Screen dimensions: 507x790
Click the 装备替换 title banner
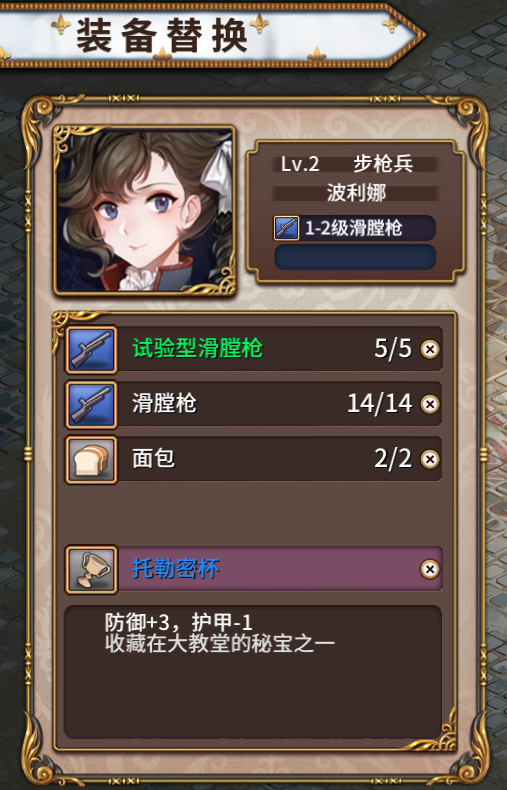pos(209,35)
